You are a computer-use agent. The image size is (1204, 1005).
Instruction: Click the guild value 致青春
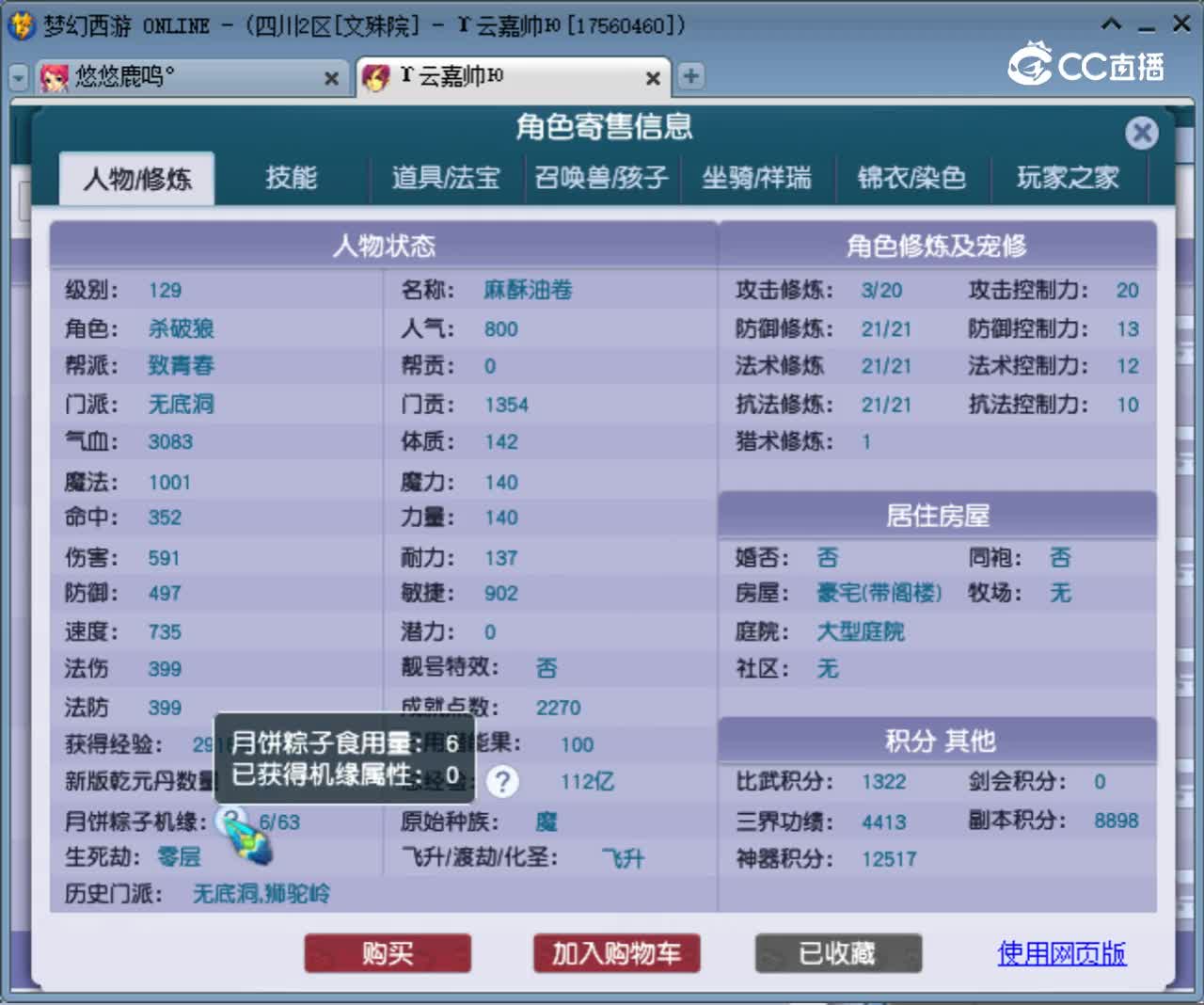click(181, 365)
